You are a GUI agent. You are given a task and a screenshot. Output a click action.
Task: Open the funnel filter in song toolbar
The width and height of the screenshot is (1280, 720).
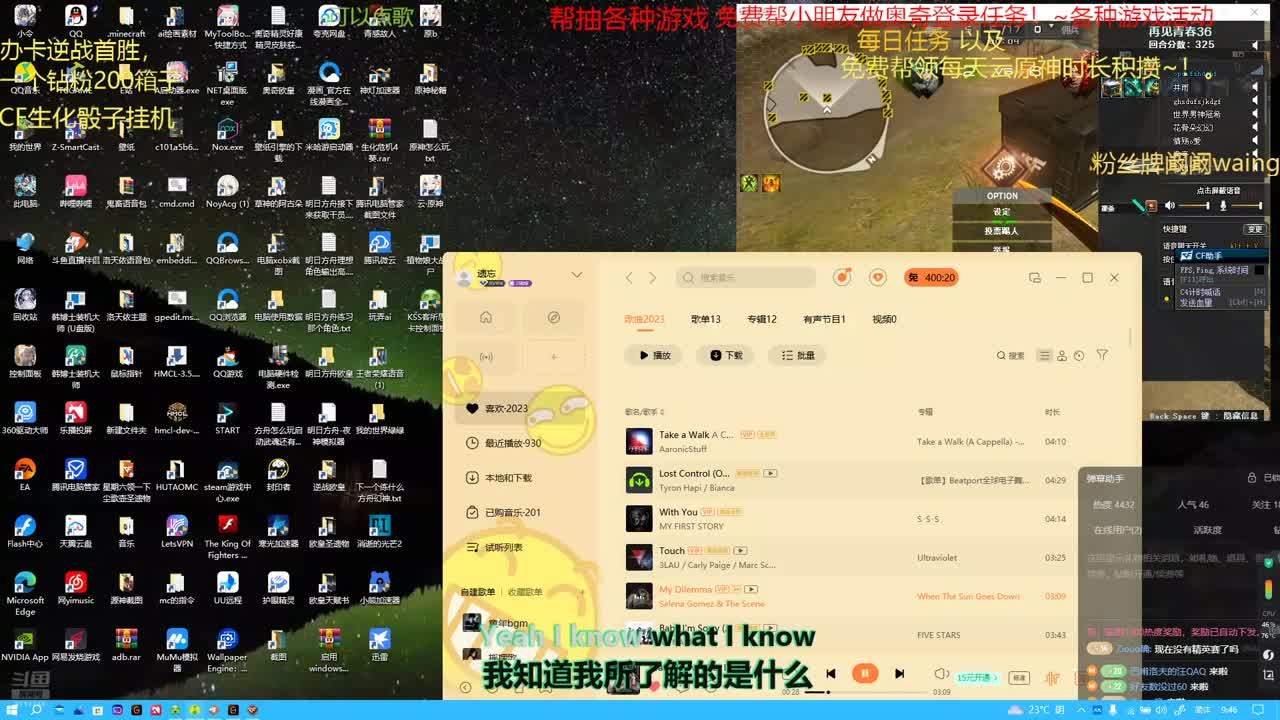(x=1102, y=355)
